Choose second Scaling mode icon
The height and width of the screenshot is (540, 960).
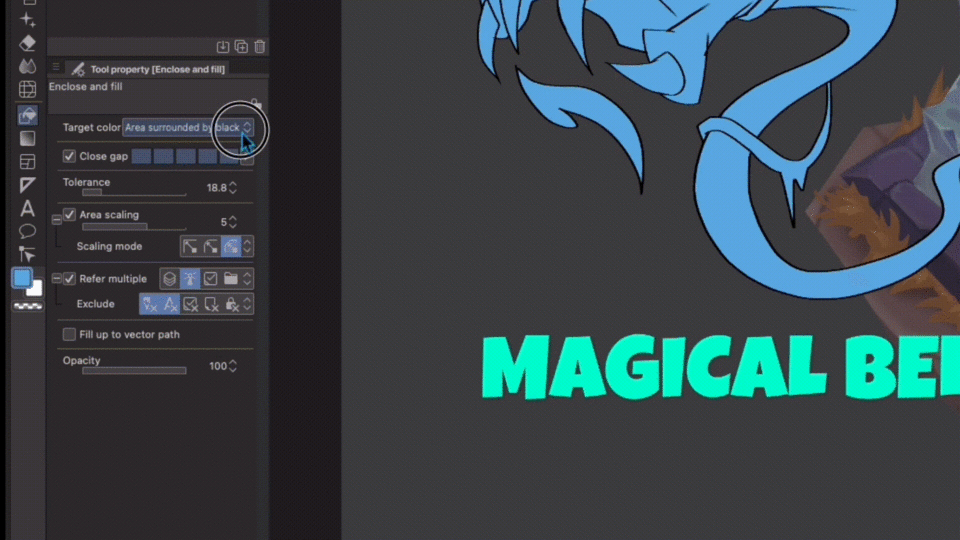(211, 246)
